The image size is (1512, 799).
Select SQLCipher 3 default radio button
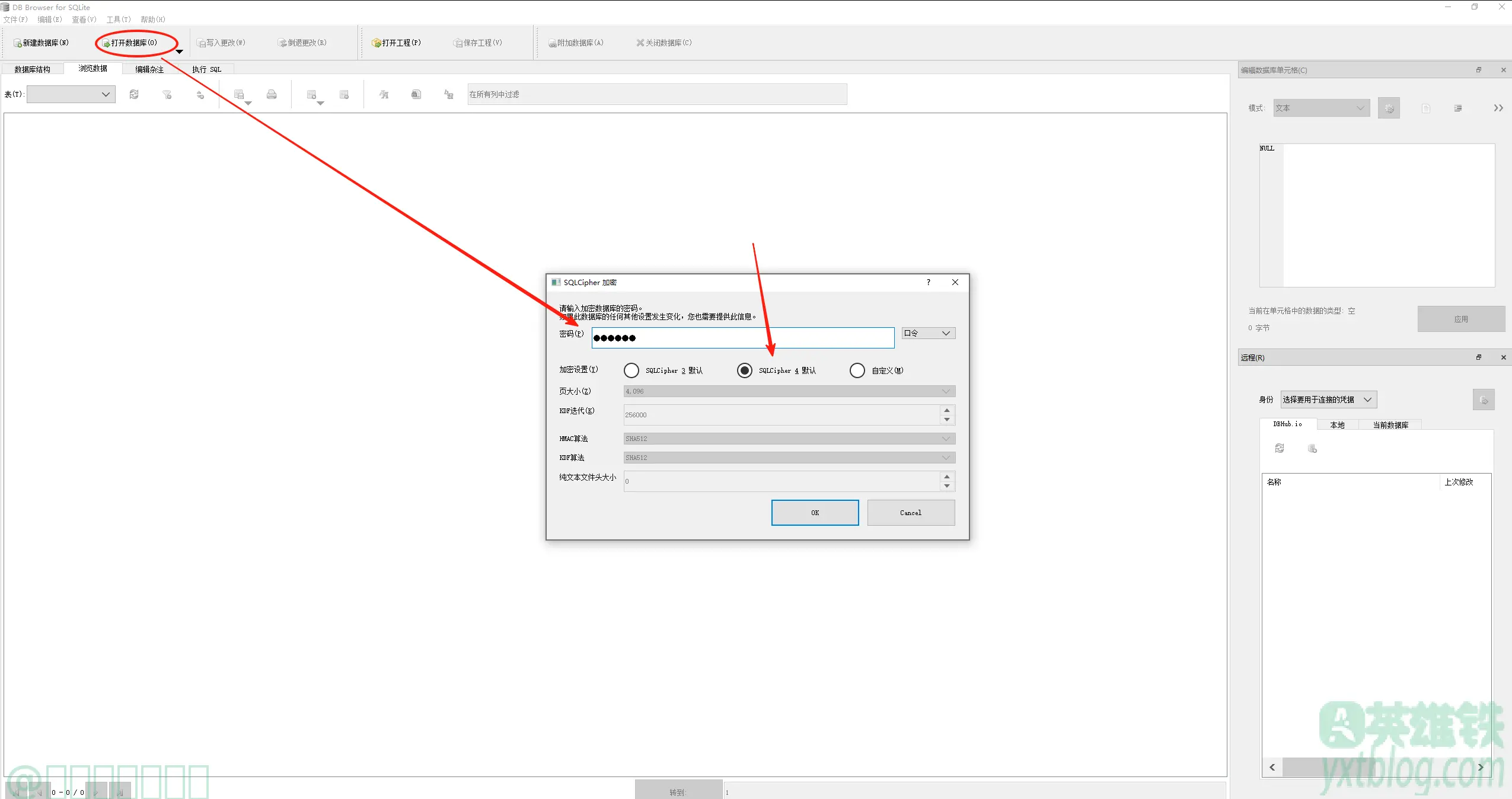tap(631, 370)
